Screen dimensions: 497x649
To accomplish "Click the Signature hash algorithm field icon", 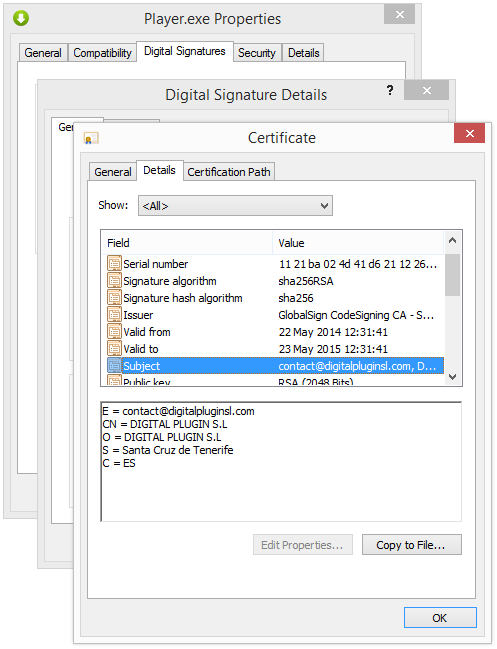I will click(114, 297).
